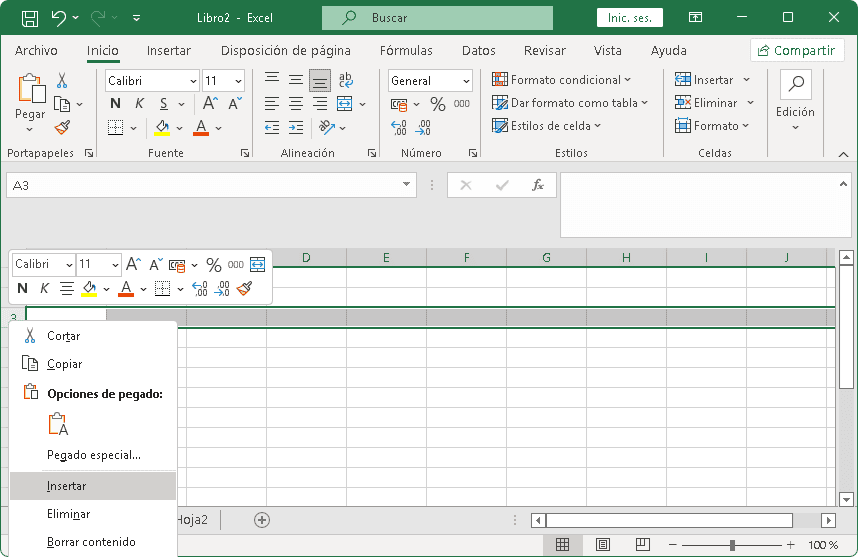The image size is (858, 557).
Task: Expand the Edición group dropdown
Action: (795, 127)
